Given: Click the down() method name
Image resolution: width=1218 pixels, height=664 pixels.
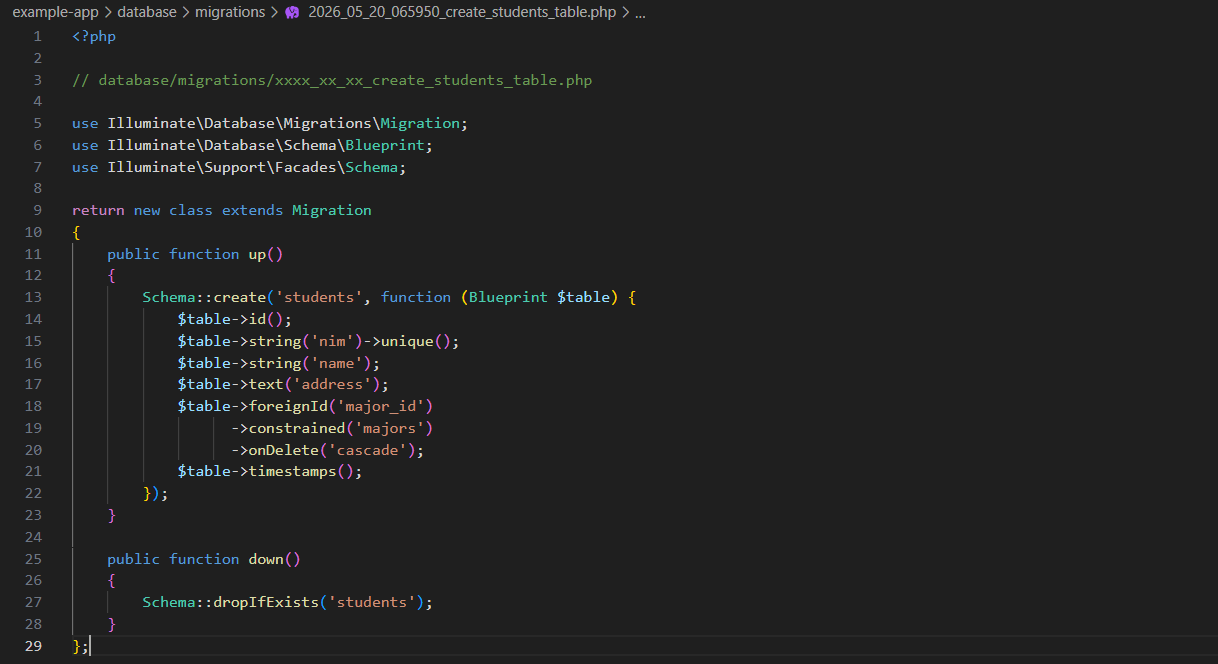Looking at the screenshot, I should 266,559.
